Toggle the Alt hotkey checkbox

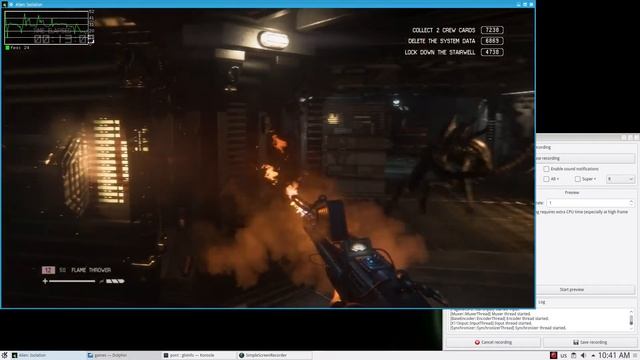[x=546, y=179]
